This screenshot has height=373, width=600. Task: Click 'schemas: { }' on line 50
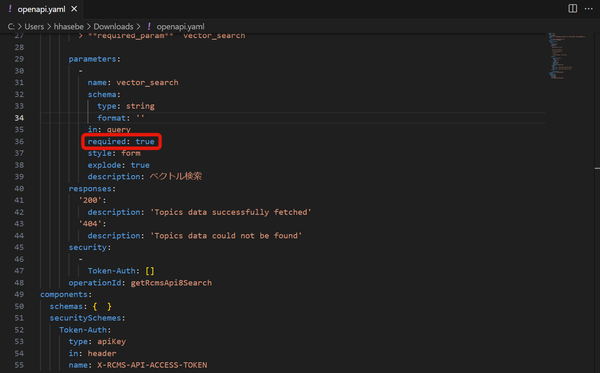(81, 306)
